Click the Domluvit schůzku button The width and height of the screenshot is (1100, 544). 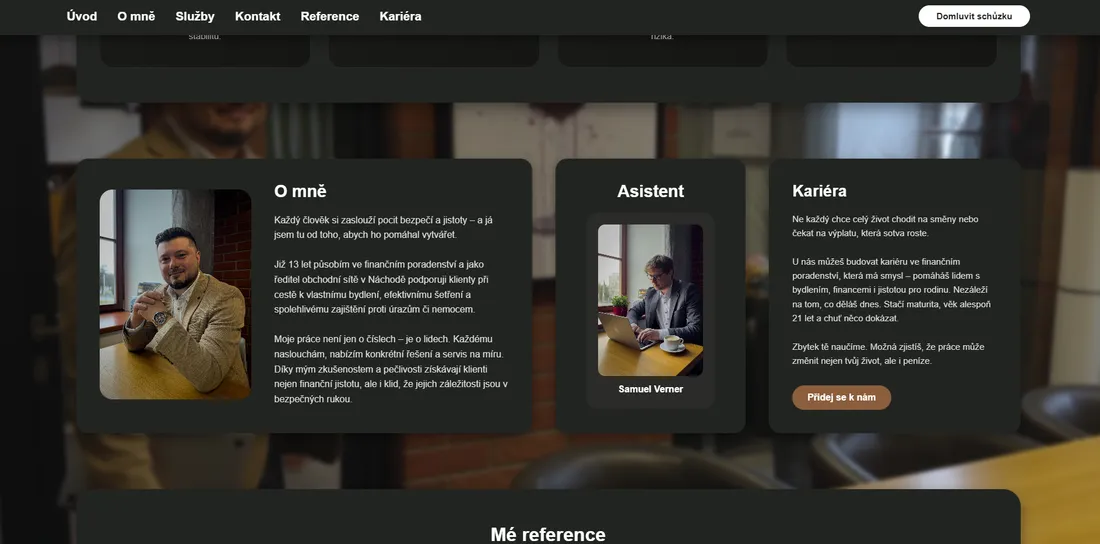pyautogui.click(x=974, y=16)
